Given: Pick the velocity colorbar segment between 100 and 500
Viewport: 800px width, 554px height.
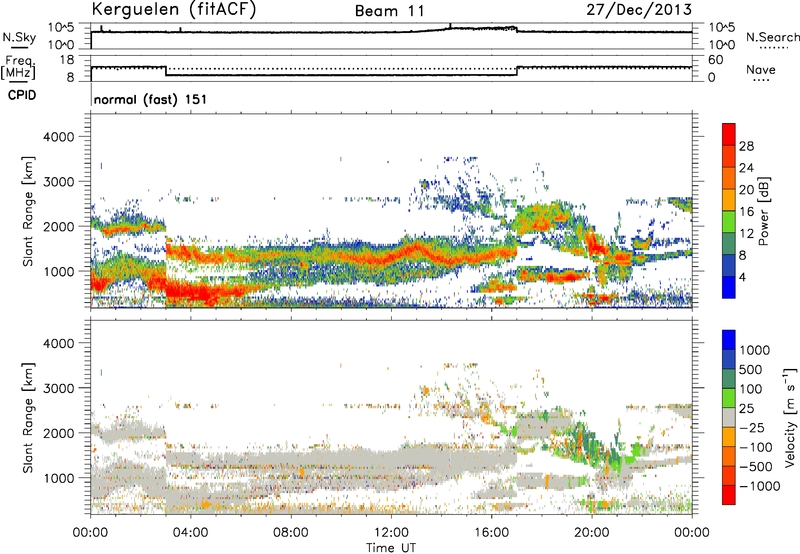Looking at the screenshot, I should pyautogui.click(x=729, y=379).
